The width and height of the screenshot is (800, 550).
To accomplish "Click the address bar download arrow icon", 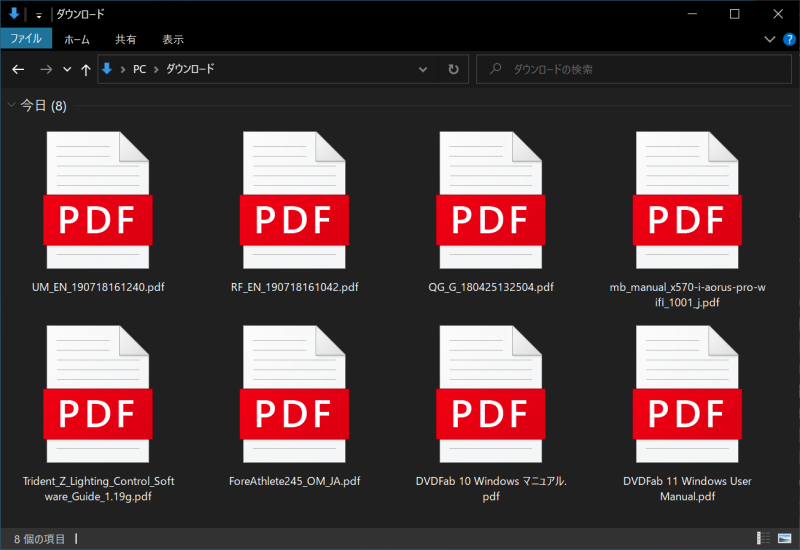I will pyautogui.click(x=107, y=68).
